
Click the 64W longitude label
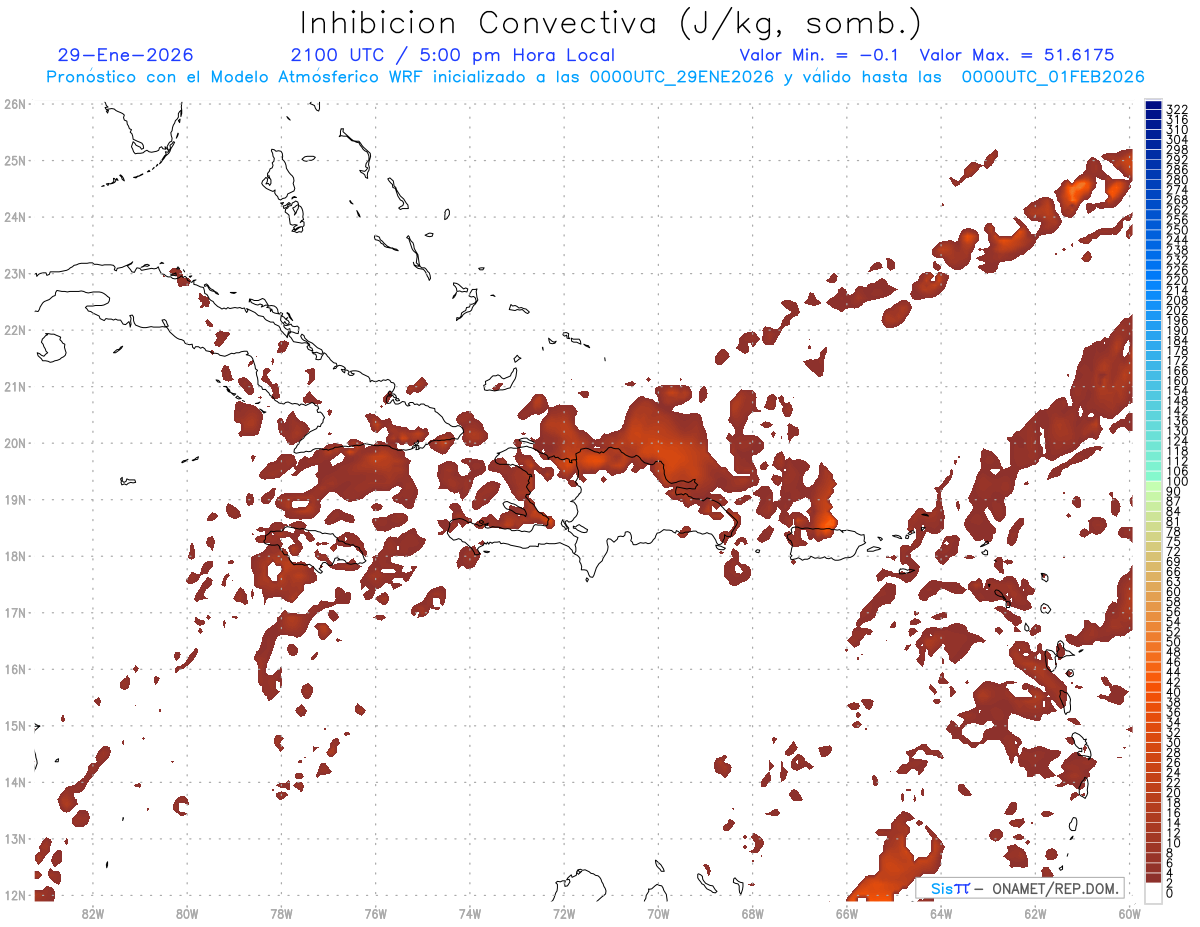click(x=941, y=913)
